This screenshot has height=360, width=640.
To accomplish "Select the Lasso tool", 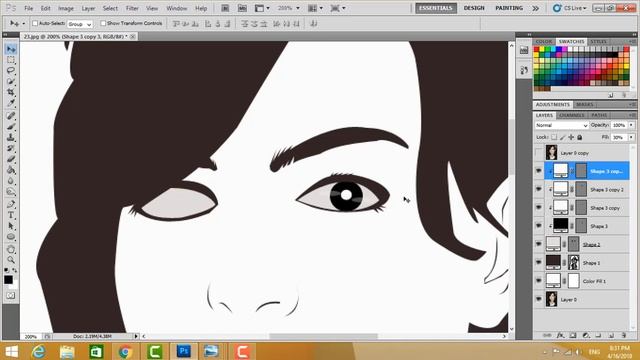I will point(11,71).
